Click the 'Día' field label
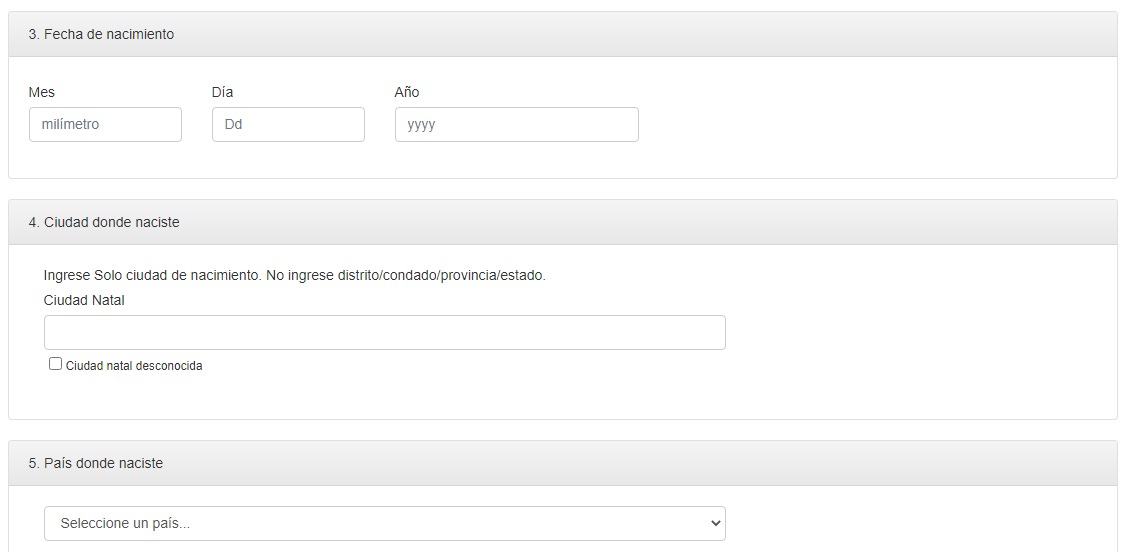Screen dimensions: 1123x552 [x=223, y=92]
